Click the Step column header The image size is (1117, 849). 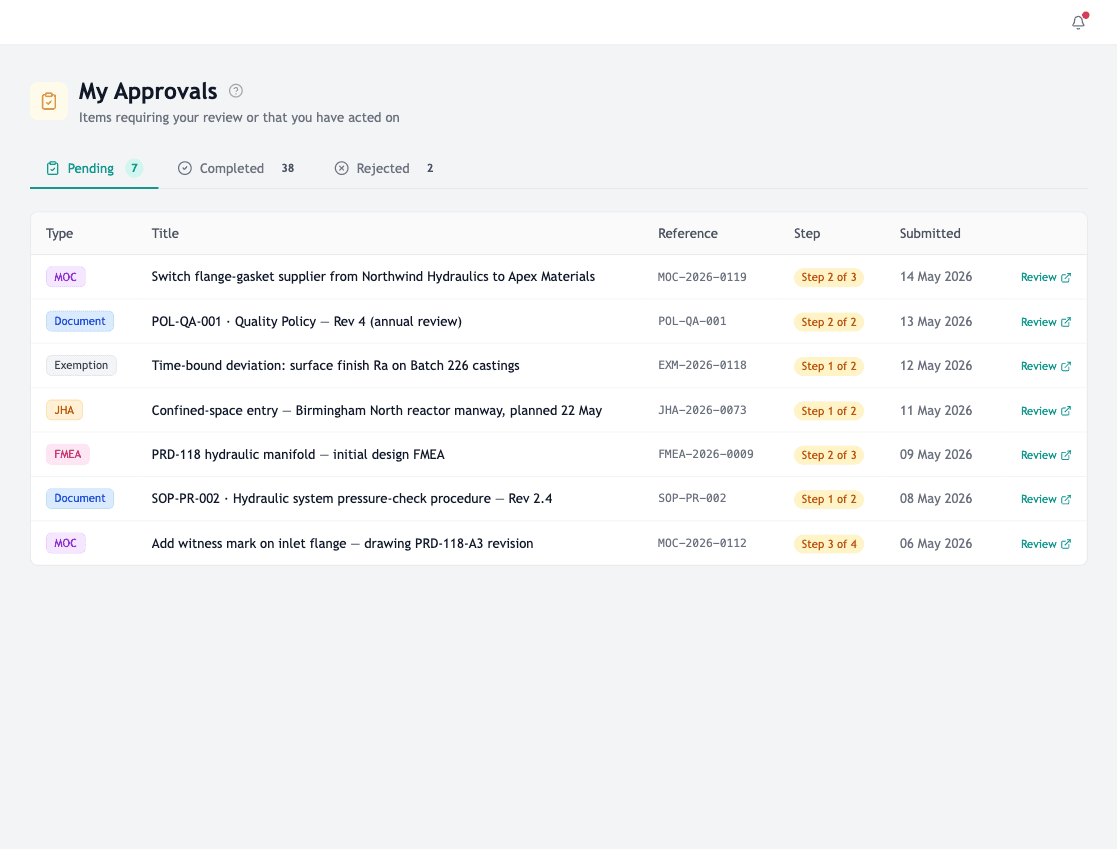[x=807, y=234]
